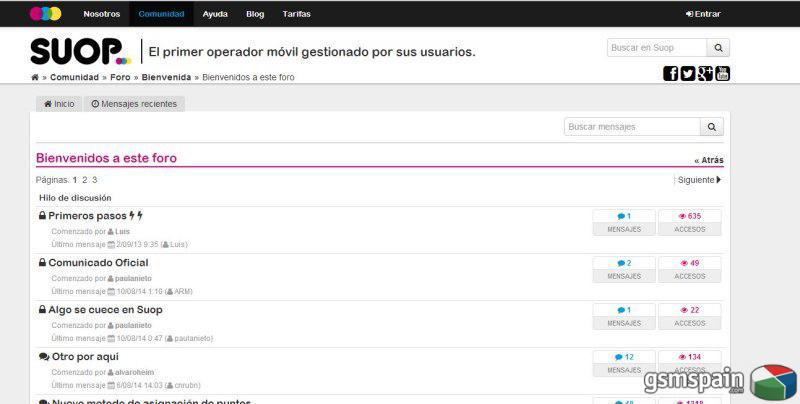The height and width of the screenshot is (404, 800).
Task: Click the tricolor Suop logo in top bar
Action: 45,14
